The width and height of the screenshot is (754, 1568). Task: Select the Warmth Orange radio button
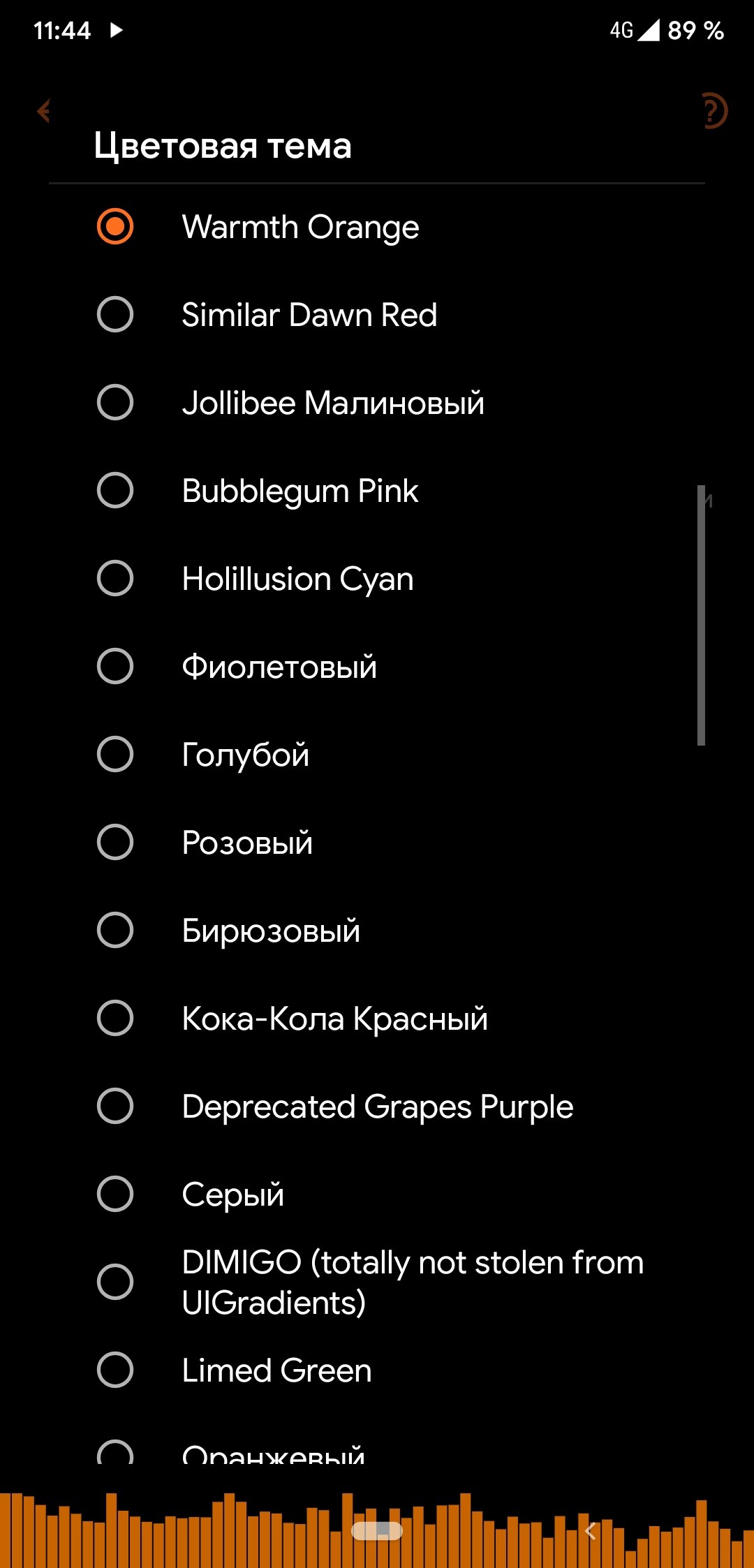[x=115, y=227]
